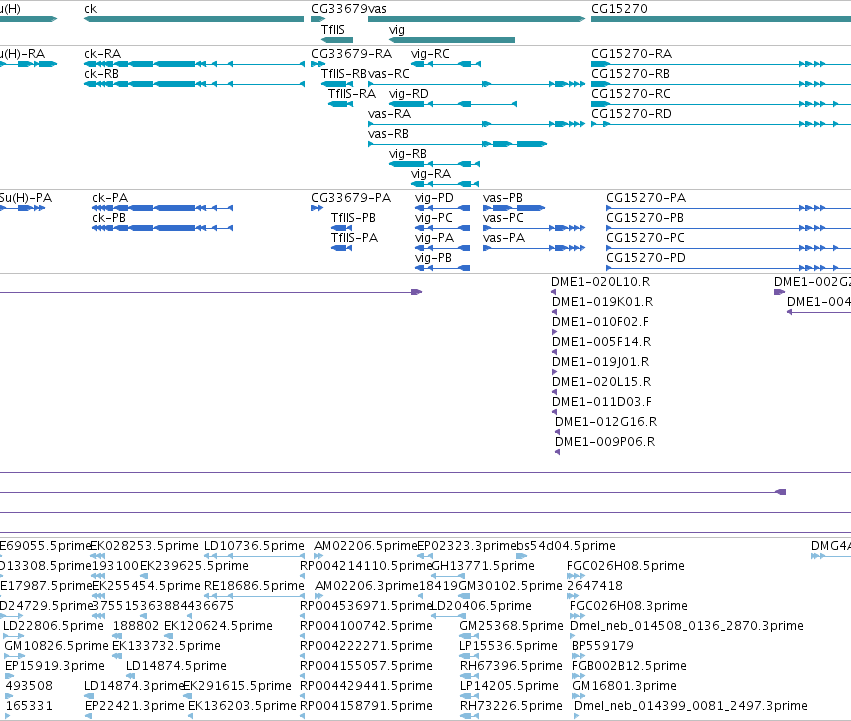Image resolution: width=851 pixels, height=721 pixels.
Task: Open EST label 'RP004429441.5prime'
Action: tap(366, 686)
